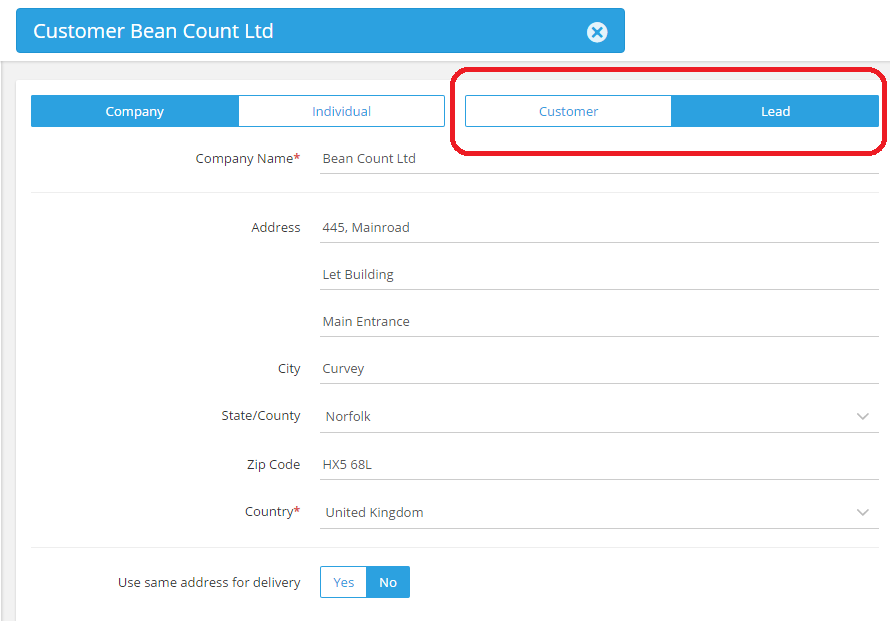Set the contact status to Lead
Screen dimensions: 890x621
[x=775, y=111]
